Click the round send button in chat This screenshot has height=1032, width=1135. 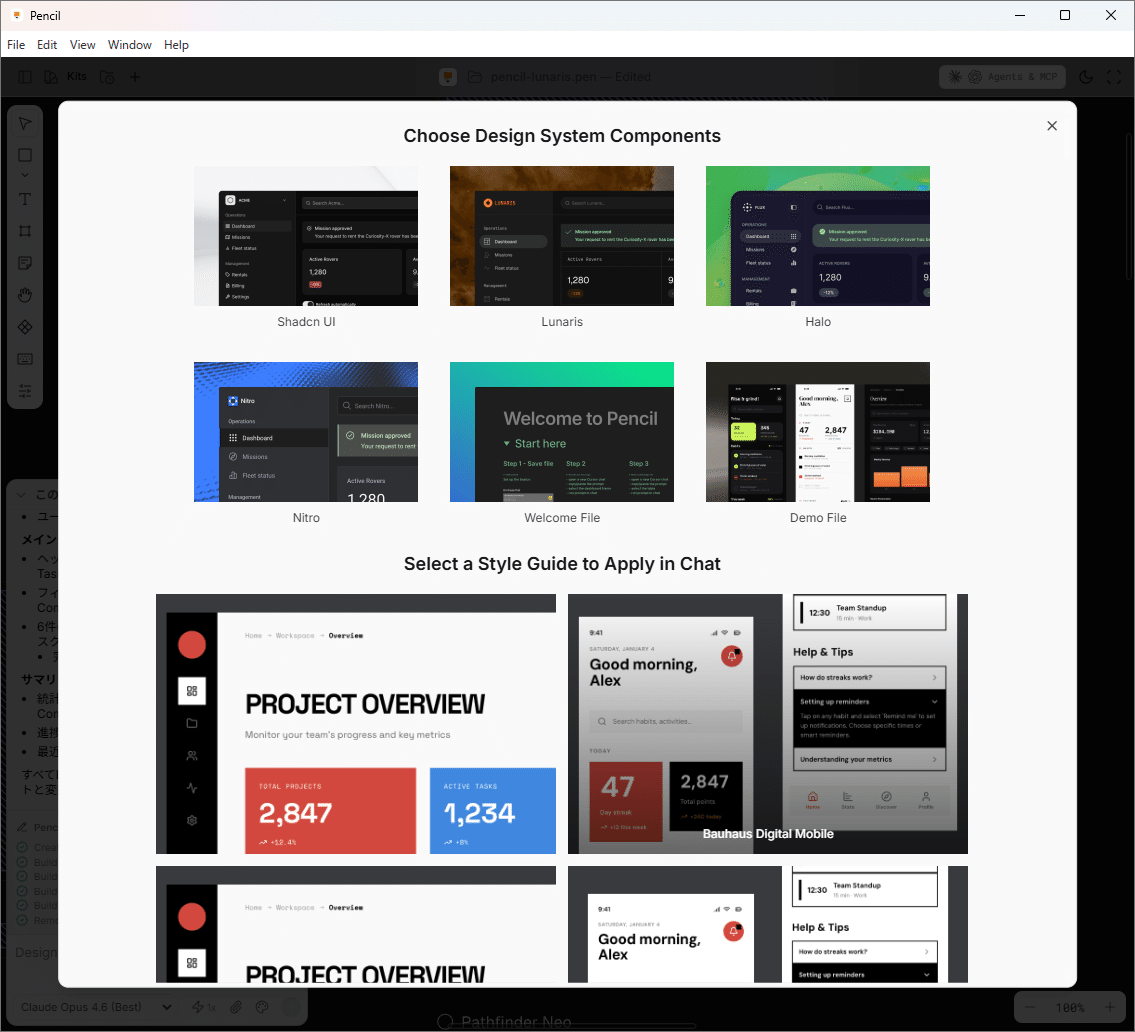290,1007
